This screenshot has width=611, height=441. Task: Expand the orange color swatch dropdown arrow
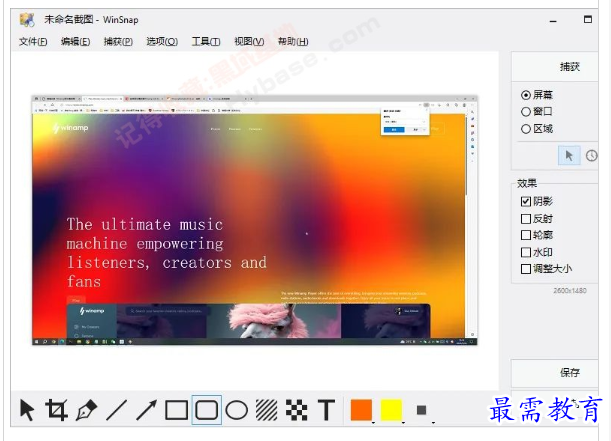(x=374, y=422)
